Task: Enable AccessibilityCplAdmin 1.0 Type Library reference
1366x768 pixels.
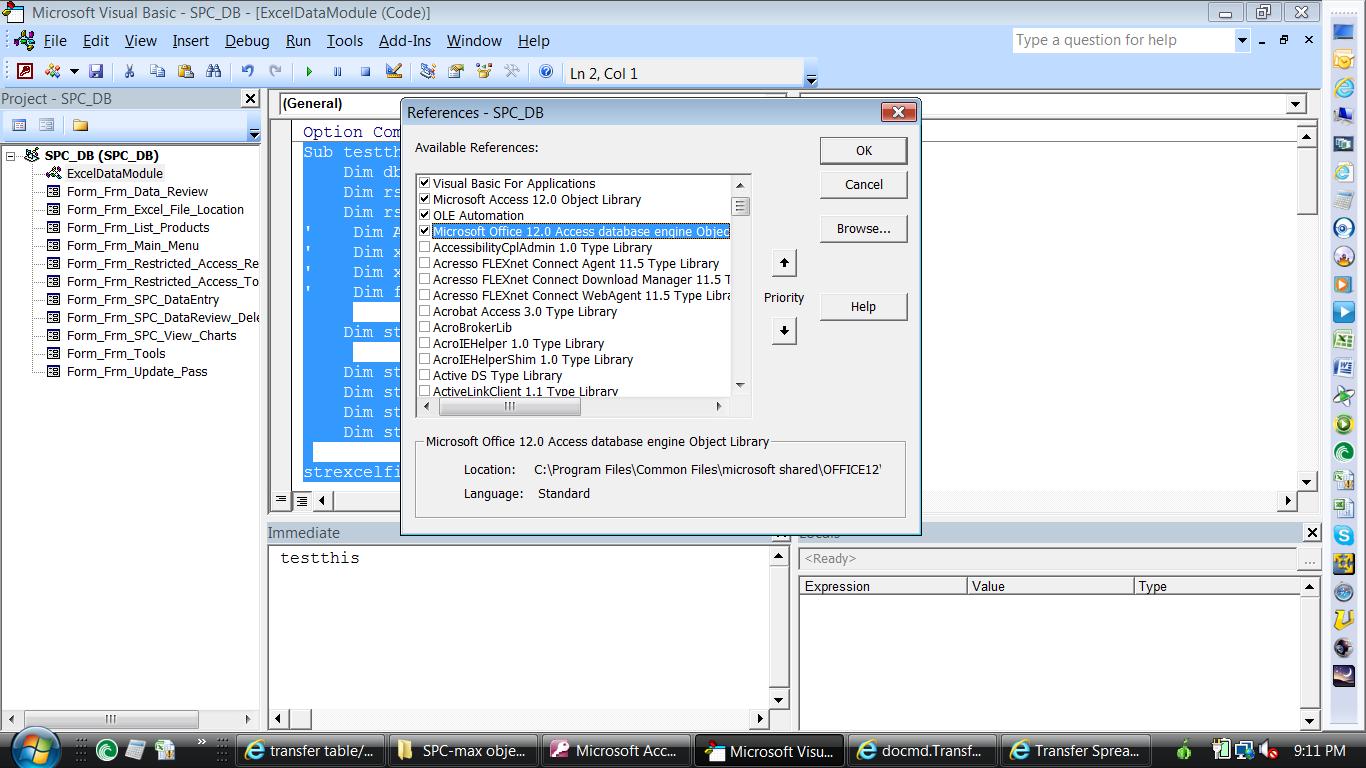Action: (x=426, y=247)
